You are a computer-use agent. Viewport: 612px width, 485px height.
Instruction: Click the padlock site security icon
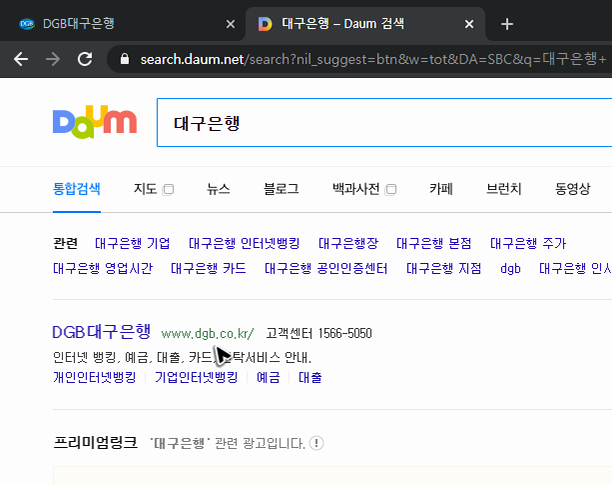pos(125,59)
